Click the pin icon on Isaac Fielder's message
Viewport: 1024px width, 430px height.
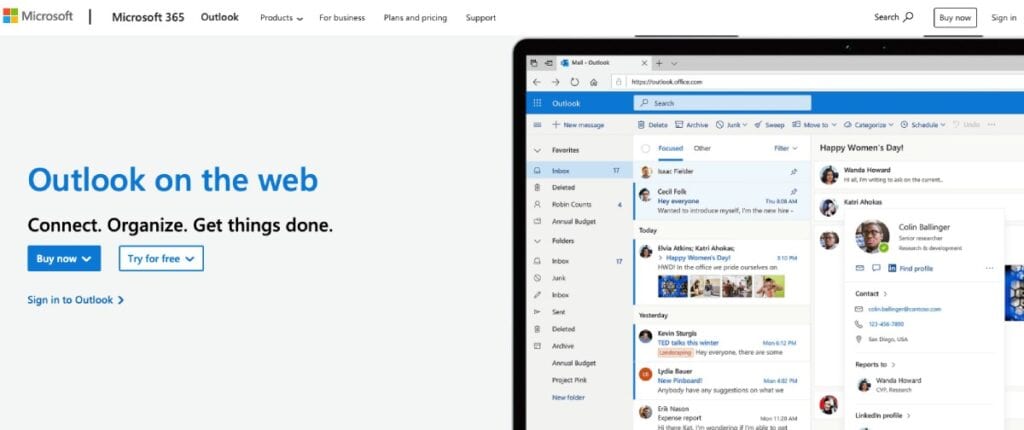click(793, 172)
